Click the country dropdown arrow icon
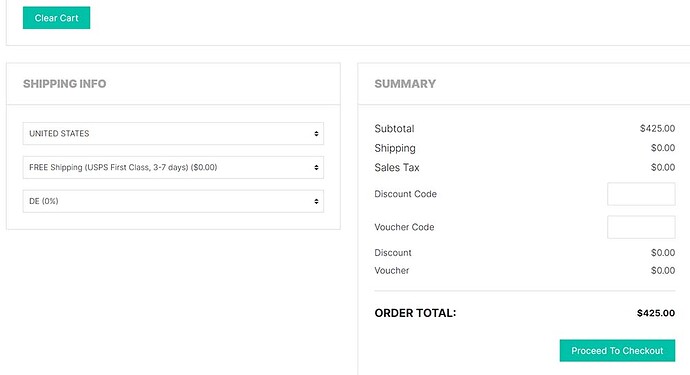This screenshot has height=375, width=690. [x=316, y=133]
